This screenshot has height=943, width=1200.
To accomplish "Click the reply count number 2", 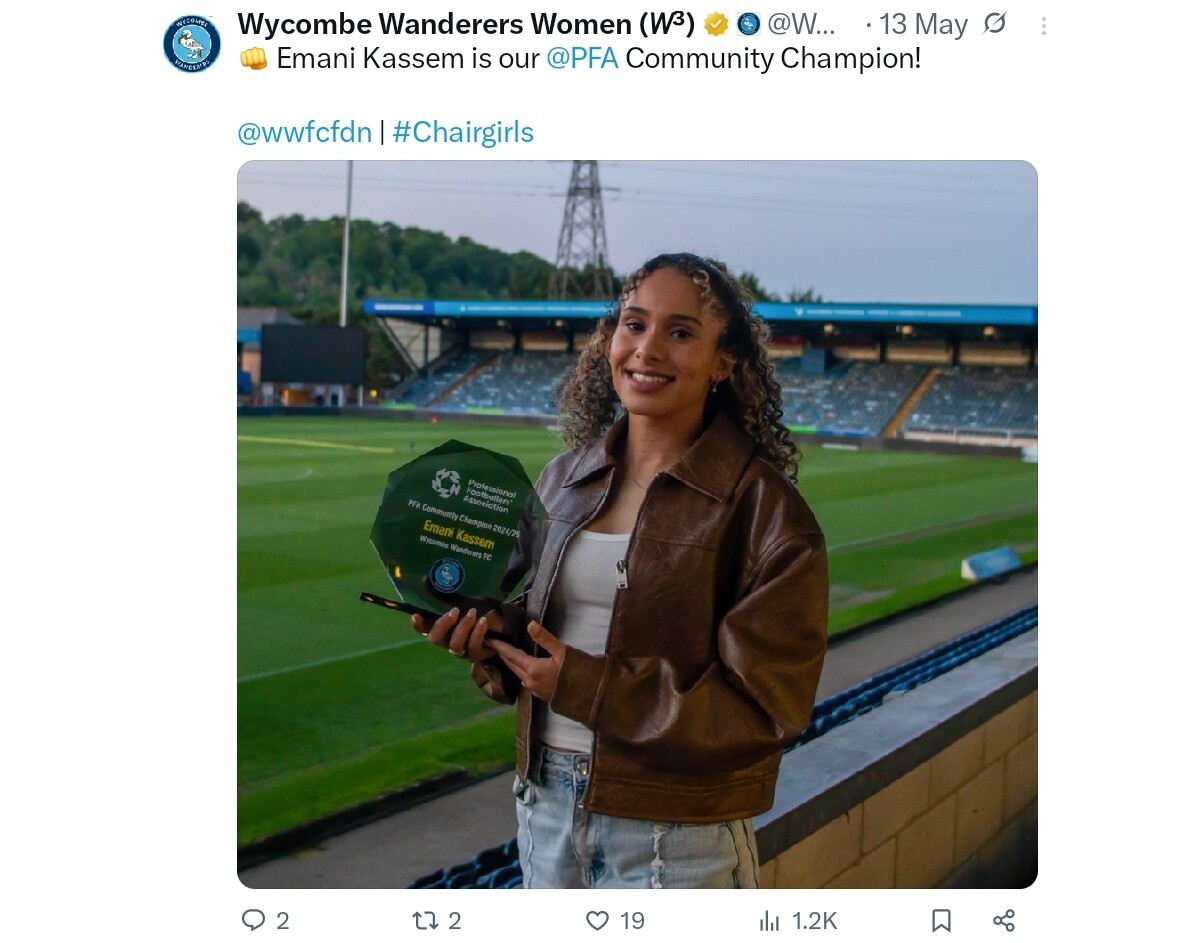I will point(282,921).
